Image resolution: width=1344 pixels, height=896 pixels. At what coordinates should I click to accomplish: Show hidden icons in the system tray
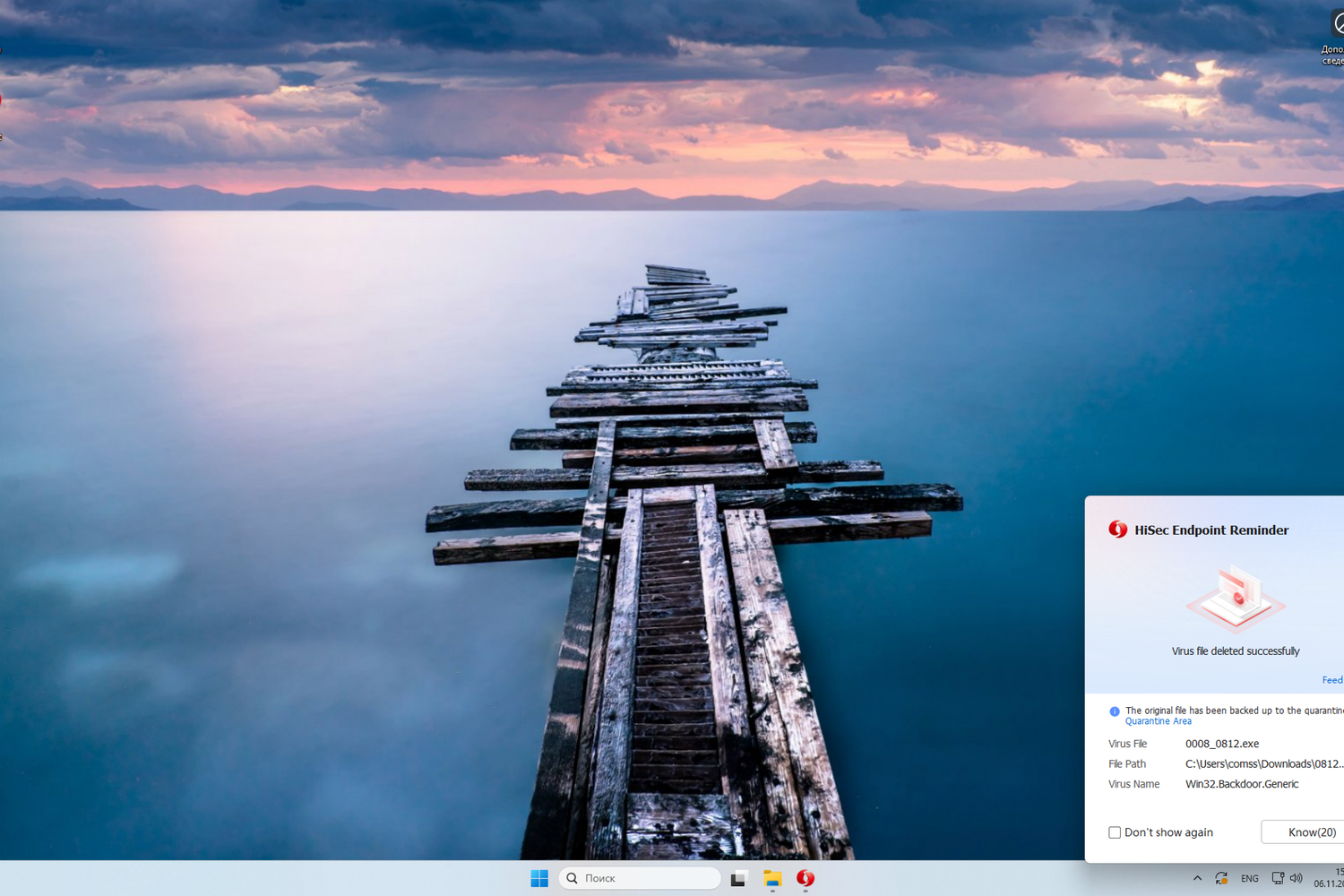[x=1197, y=878]
